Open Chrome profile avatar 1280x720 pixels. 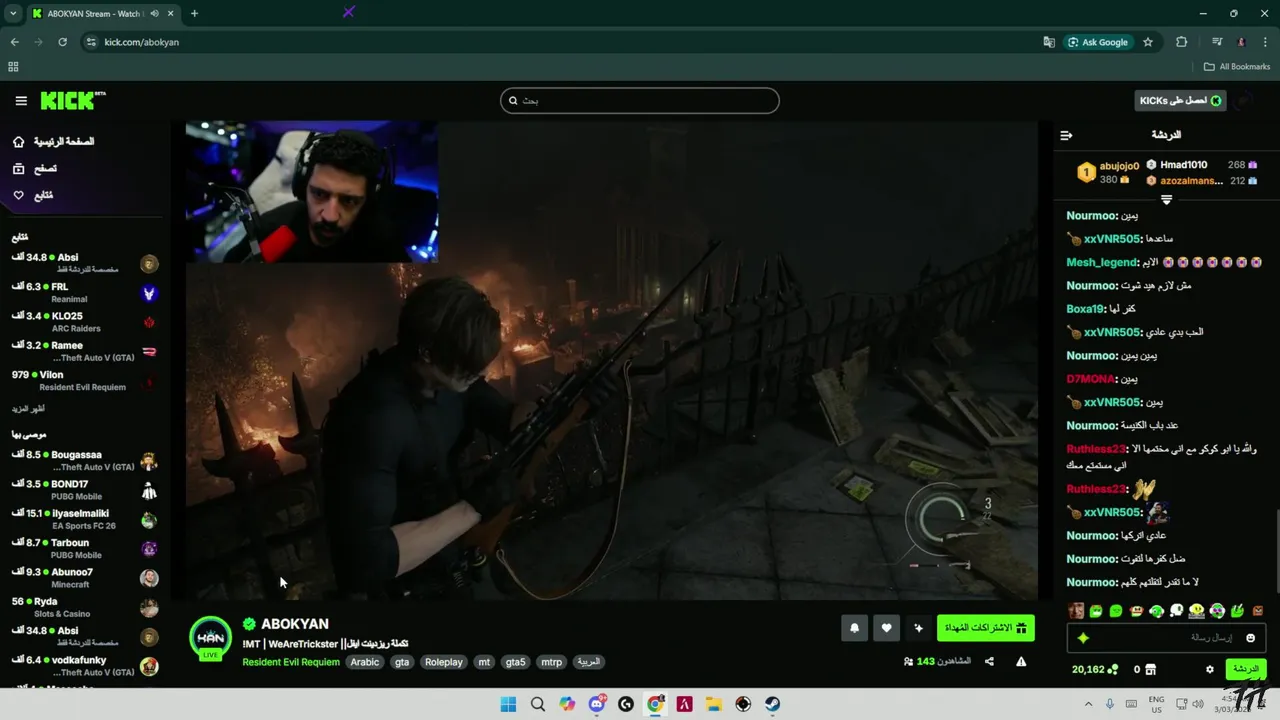click(x=1241, y=42)
